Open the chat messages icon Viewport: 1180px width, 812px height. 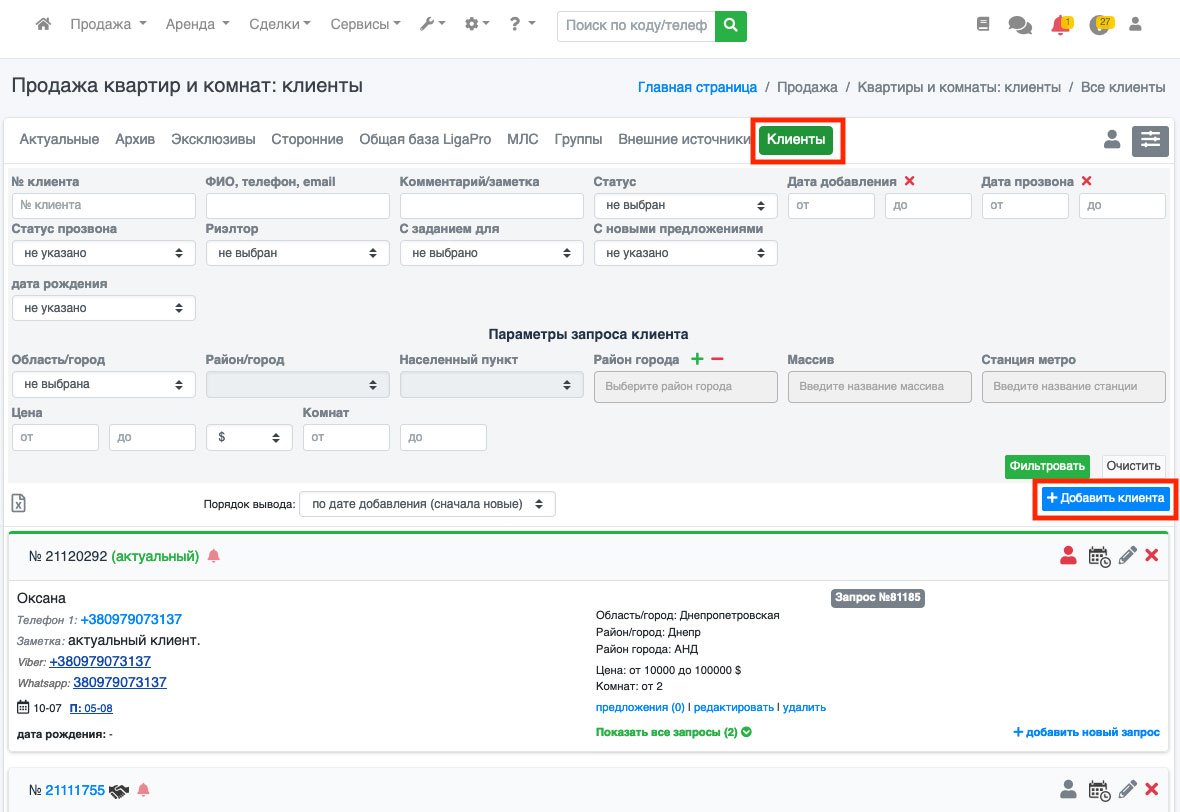1020,25
